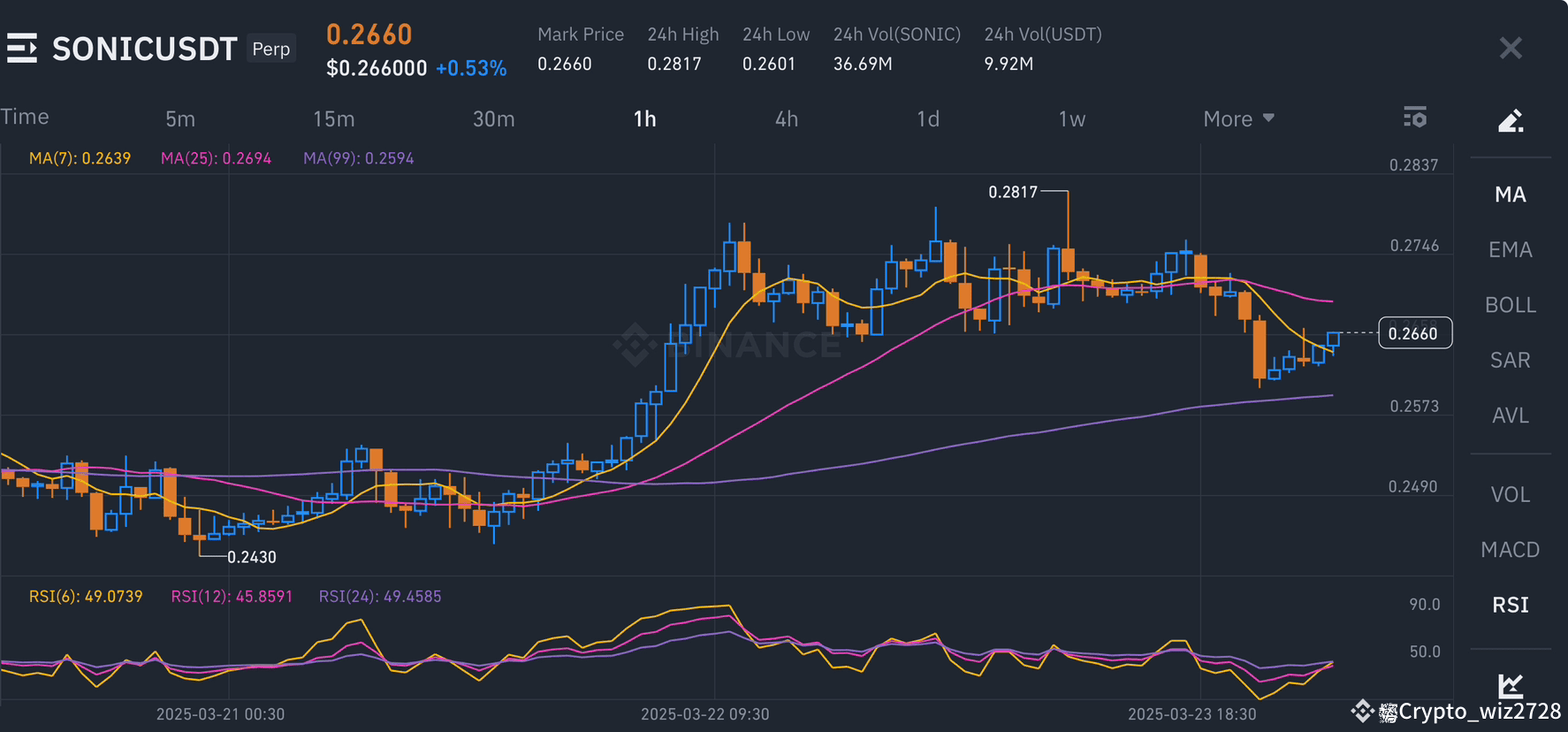
Task: Click the 2025-03-22 09:30 time label
Action: pyautogui.click(x=705, y=714)
